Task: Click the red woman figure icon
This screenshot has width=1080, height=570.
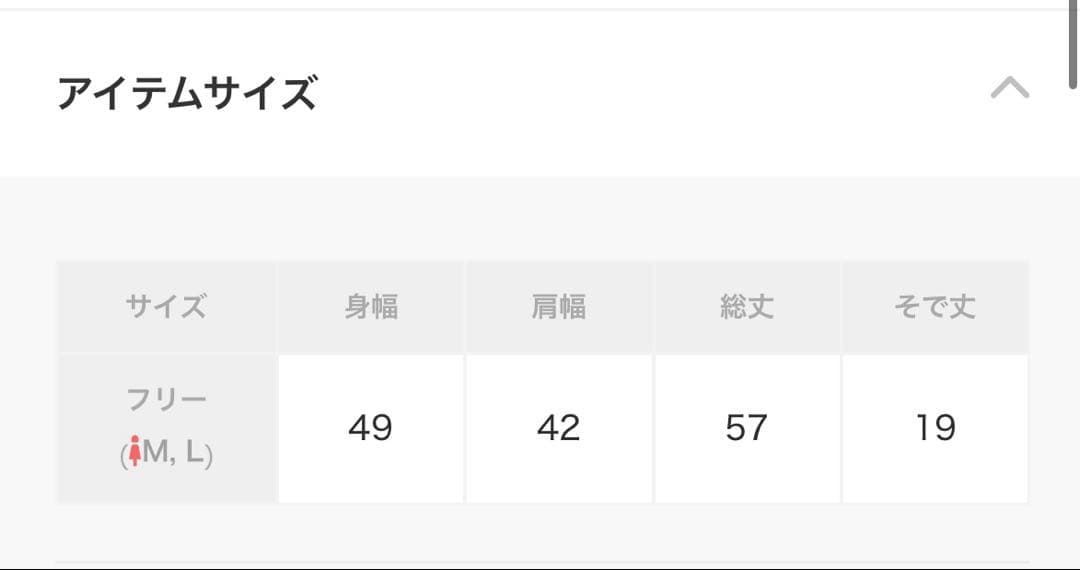Action: (135, 451)
